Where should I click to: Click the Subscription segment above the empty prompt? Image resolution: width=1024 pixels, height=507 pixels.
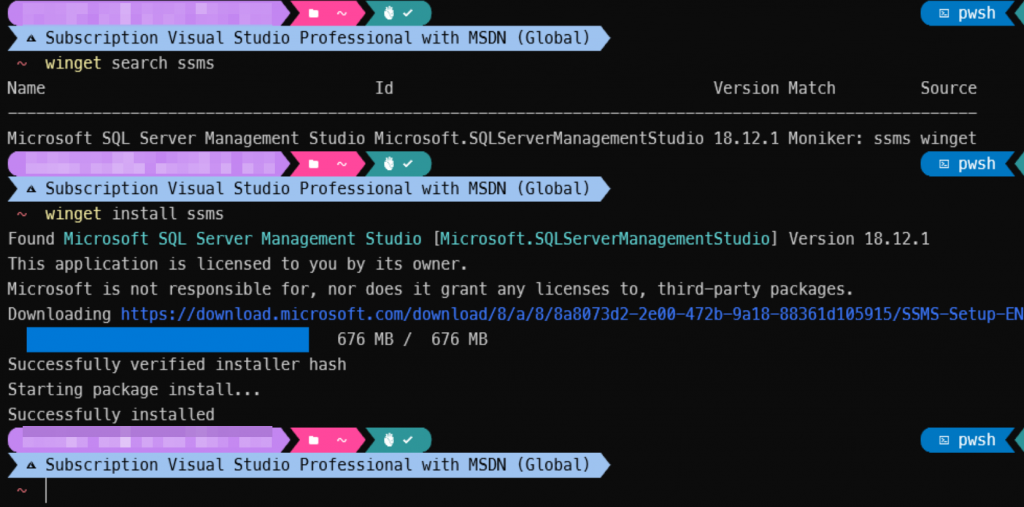click(308, 465)
